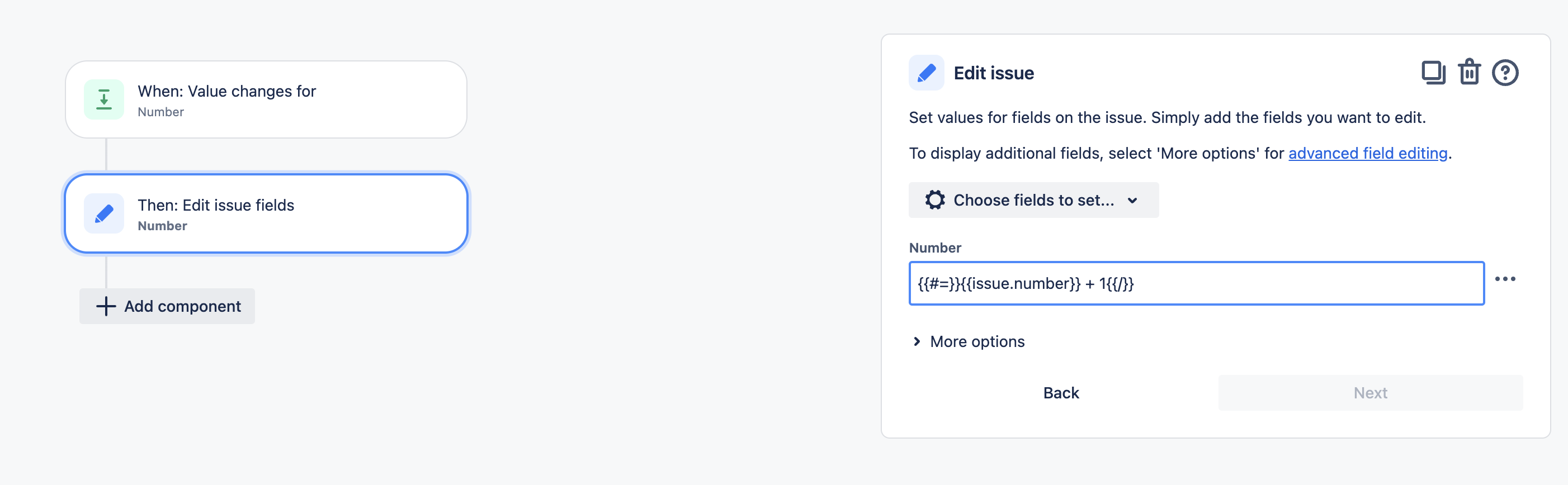The width and height of the screenshot is (1568, 485).
Task: Click the blue pencil icon beside Edit issue title
Action: 926,73
